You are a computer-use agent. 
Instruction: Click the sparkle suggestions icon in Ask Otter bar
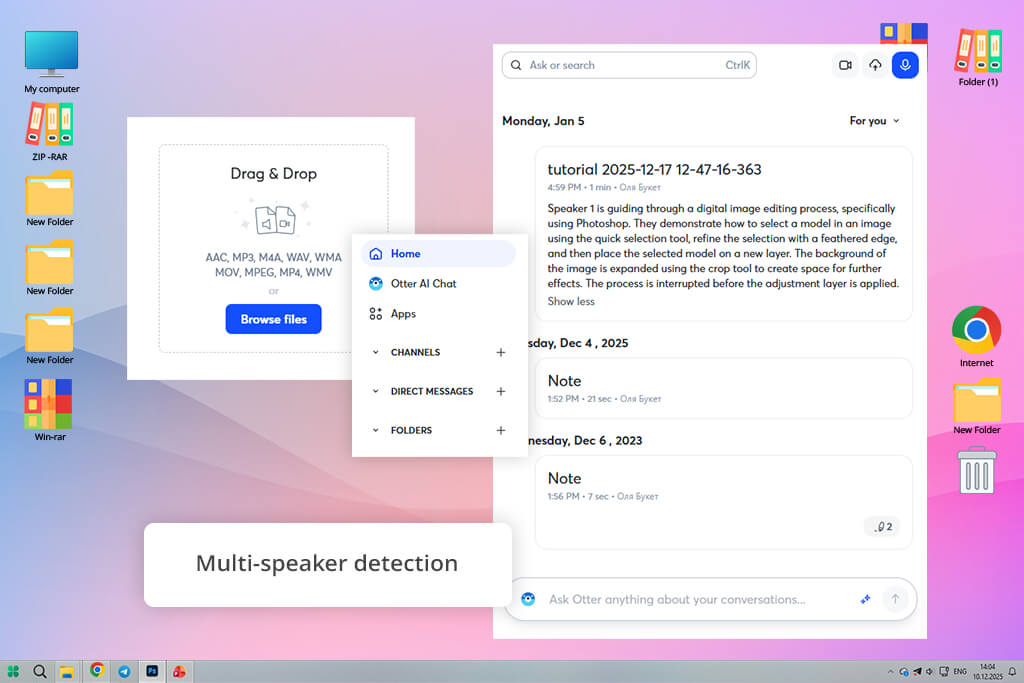865,599
